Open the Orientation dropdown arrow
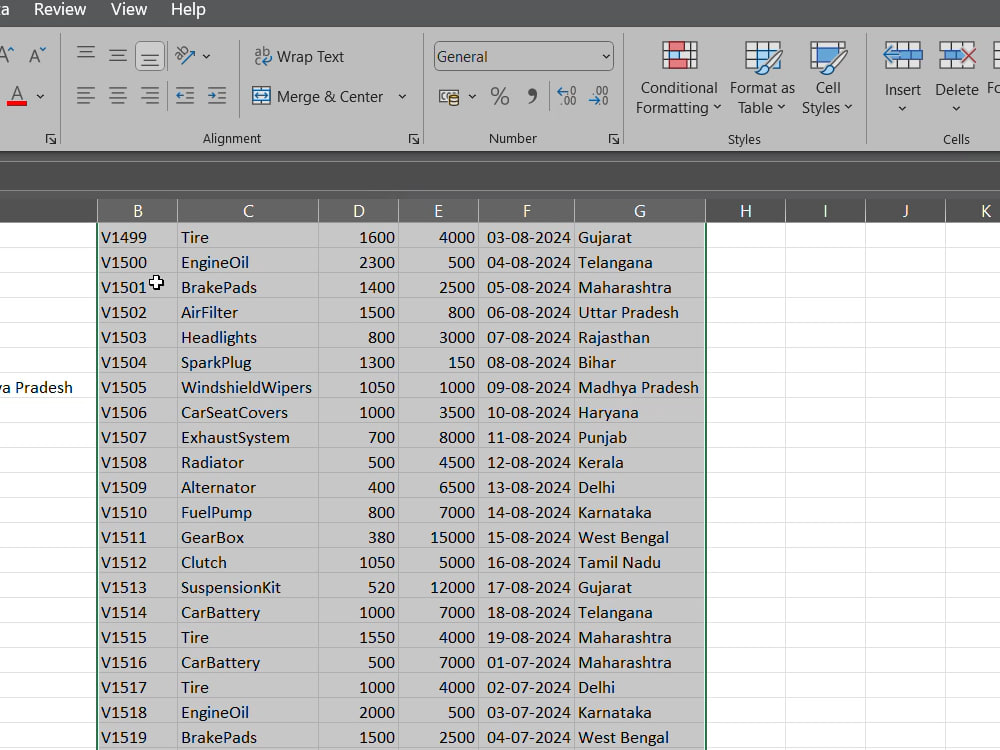1000x750 pixels. coord(207,57)
